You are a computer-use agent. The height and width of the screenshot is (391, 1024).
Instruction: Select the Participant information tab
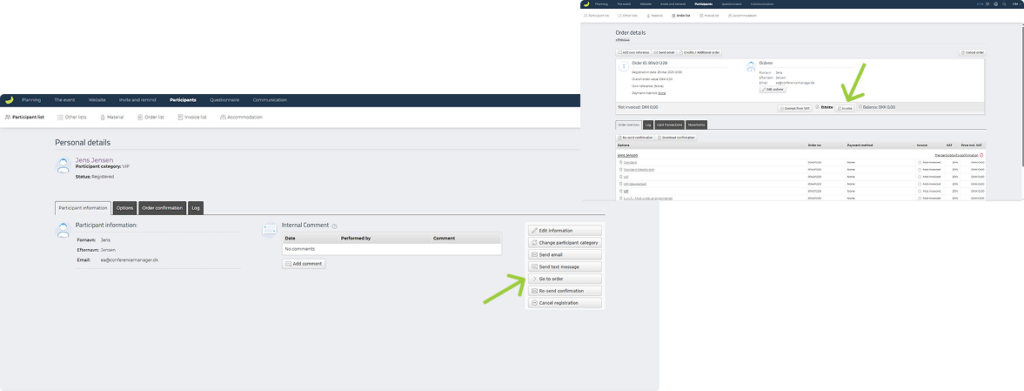click(83, 208)
